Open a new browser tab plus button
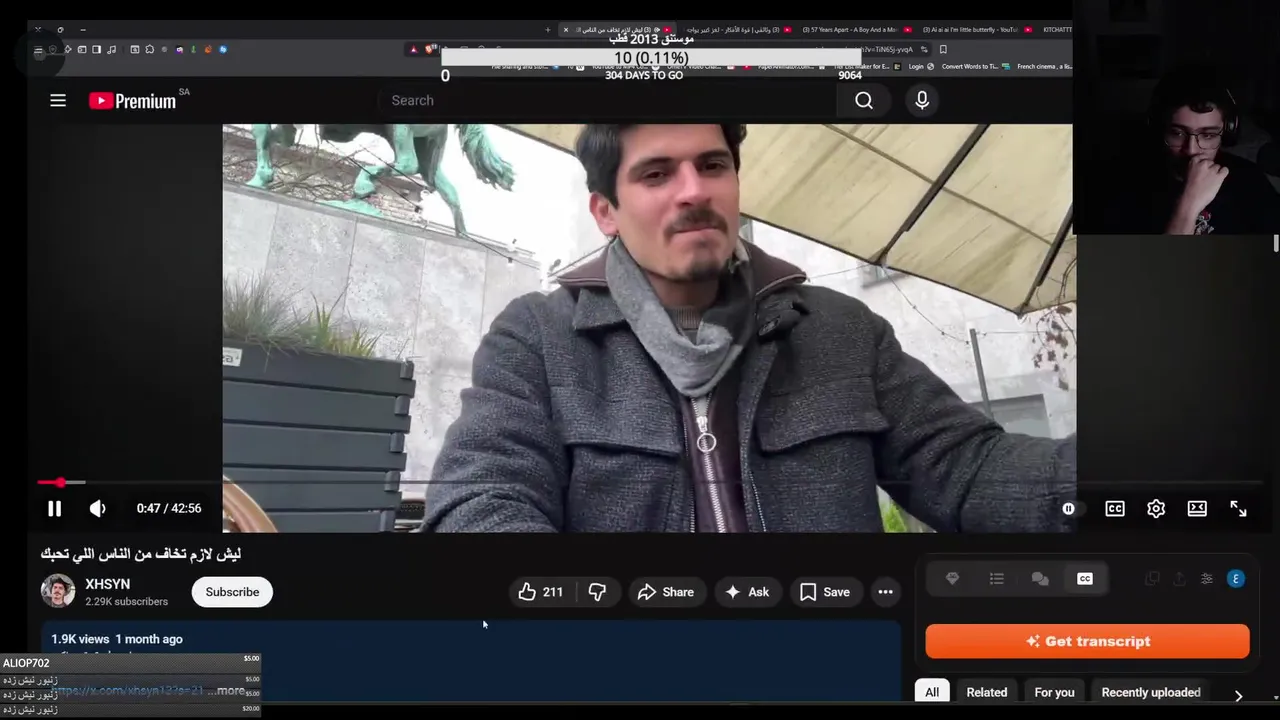The image size is (1280, 720). tap(547, 30)
